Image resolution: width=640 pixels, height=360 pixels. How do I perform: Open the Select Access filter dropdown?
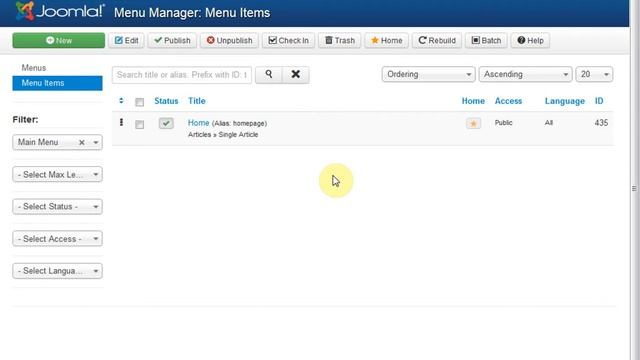pyautogui.click(x=58, y=239)
